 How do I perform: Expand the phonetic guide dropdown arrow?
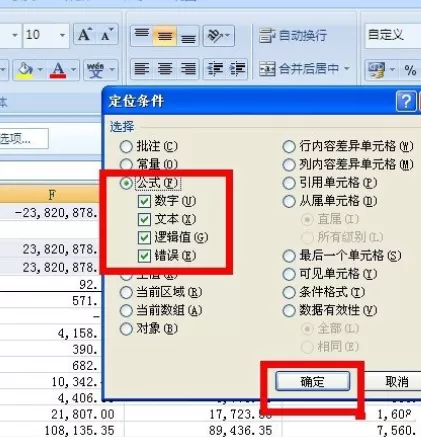(112, 70)
